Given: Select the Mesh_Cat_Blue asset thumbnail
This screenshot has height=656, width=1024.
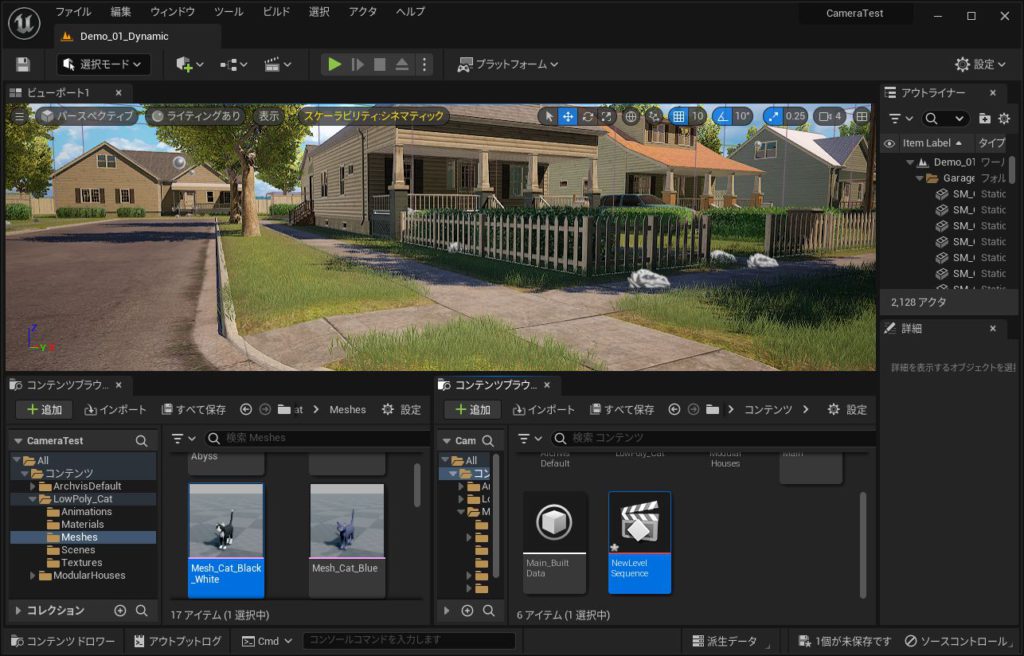Looking at the screenshot, I should pyautogui.click(x=347, y=540).
